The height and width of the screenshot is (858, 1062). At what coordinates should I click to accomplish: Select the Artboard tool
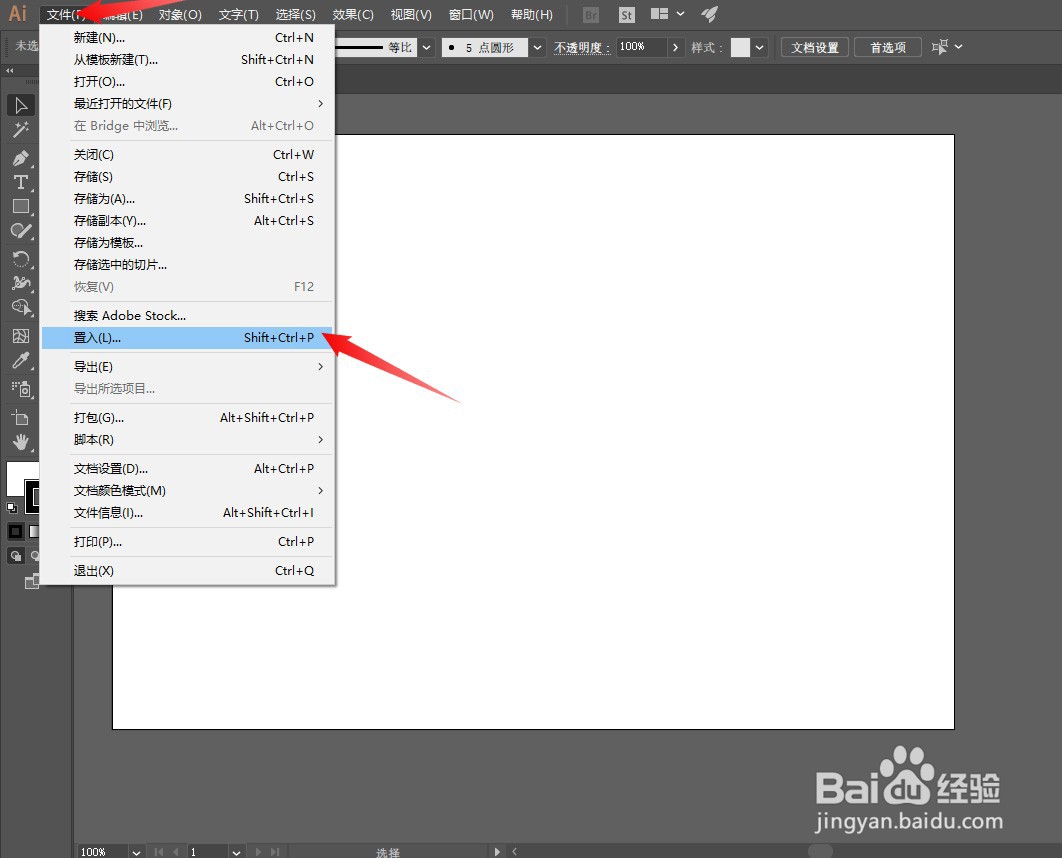point(21,418)
